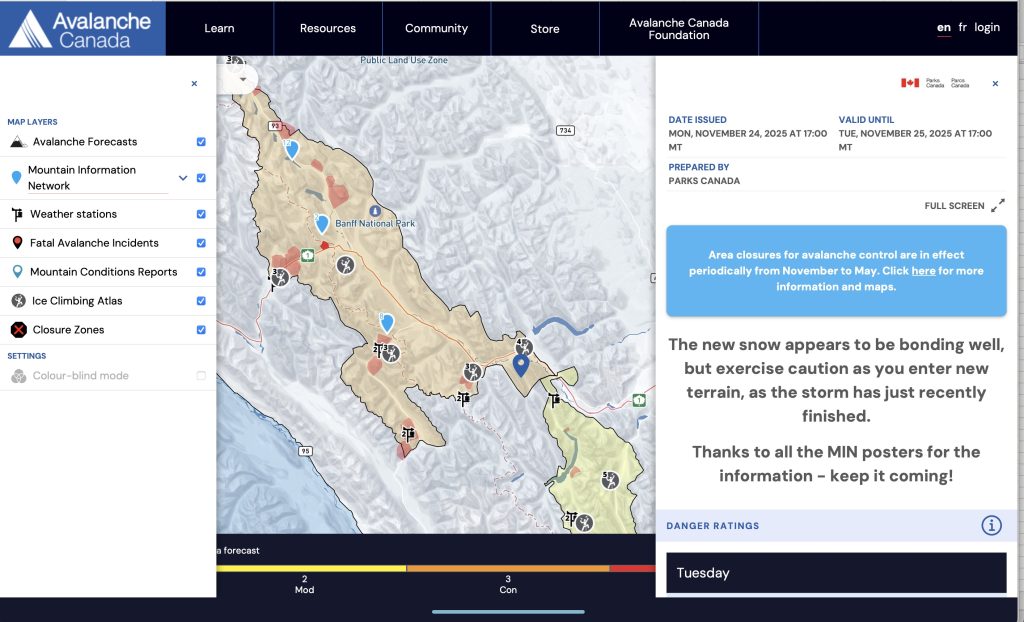Click the login link
The height and width of the screenshot is (622, 1024).
click(986, 27)
